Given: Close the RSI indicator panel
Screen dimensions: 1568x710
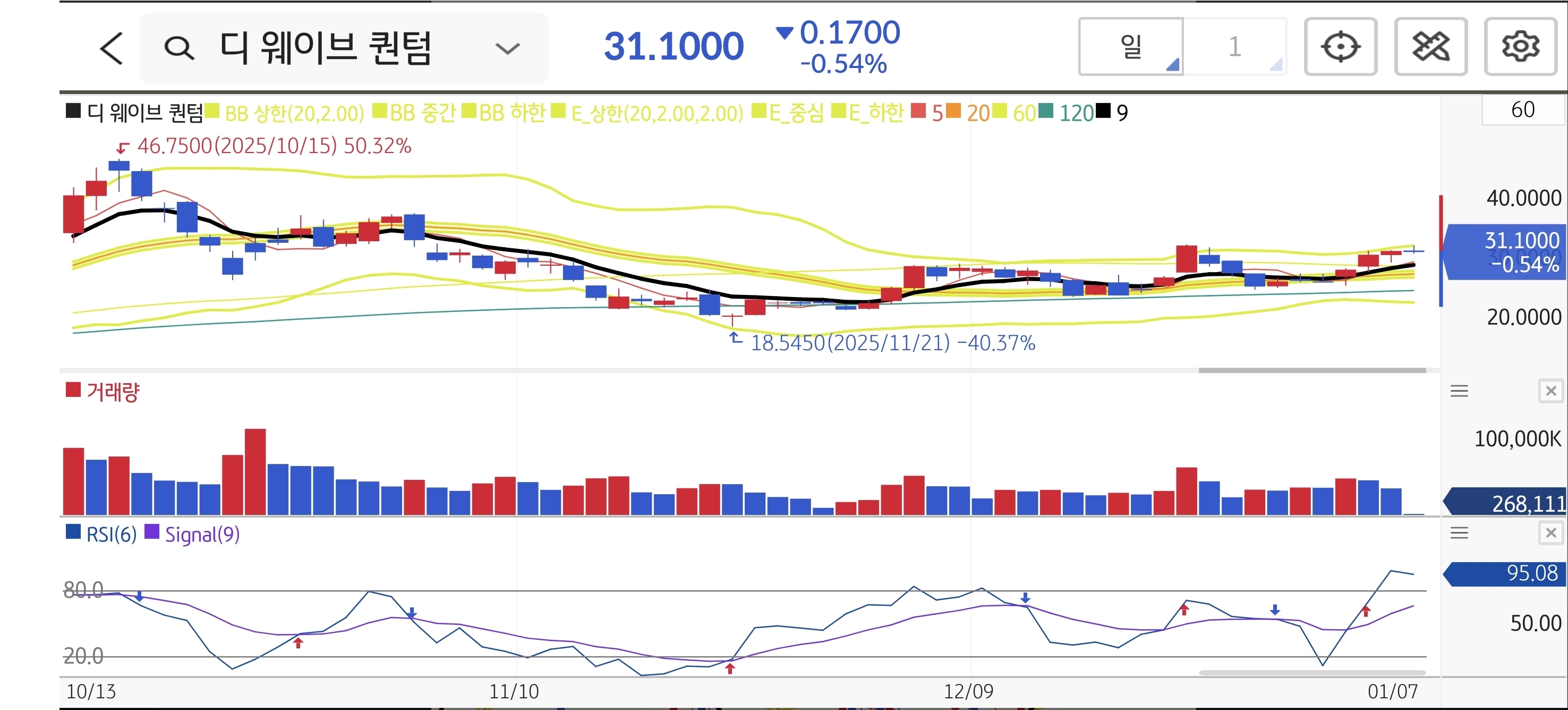Looking at the screenshot, I should pos(1550,534).
